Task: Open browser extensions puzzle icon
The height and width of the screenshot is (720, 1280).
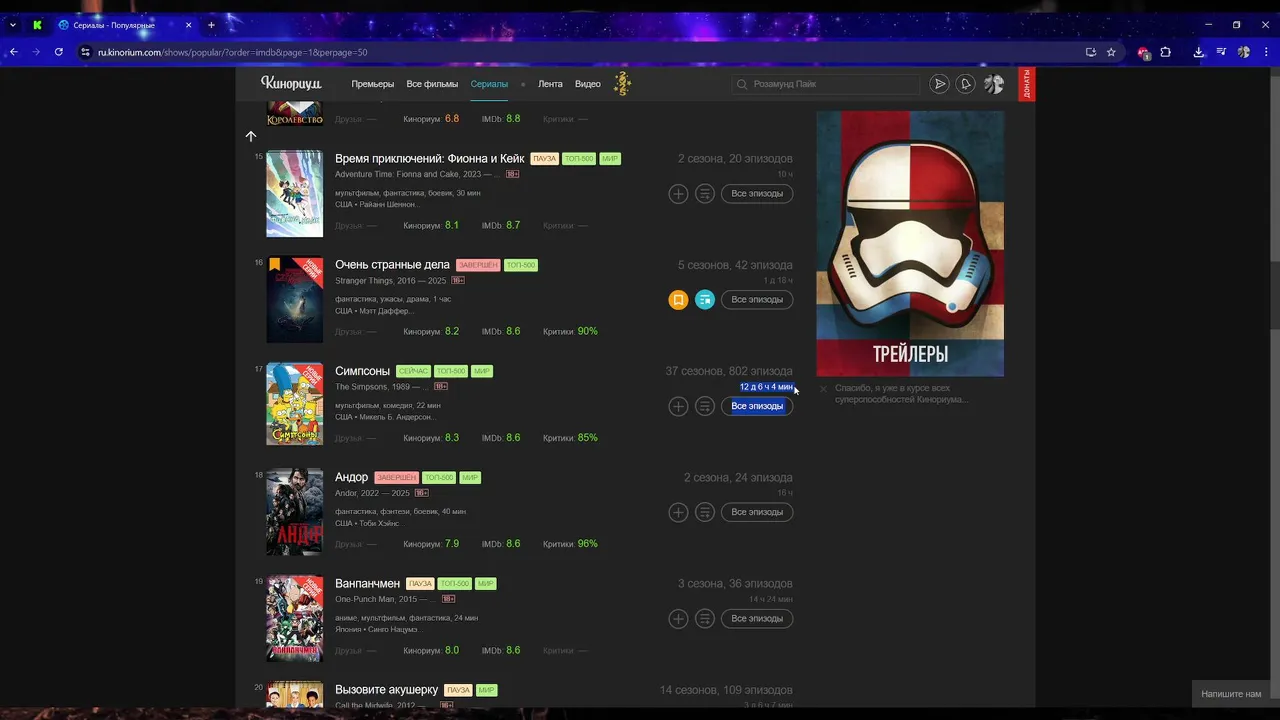Action: pyautogui.click(x=1165, y=52)
